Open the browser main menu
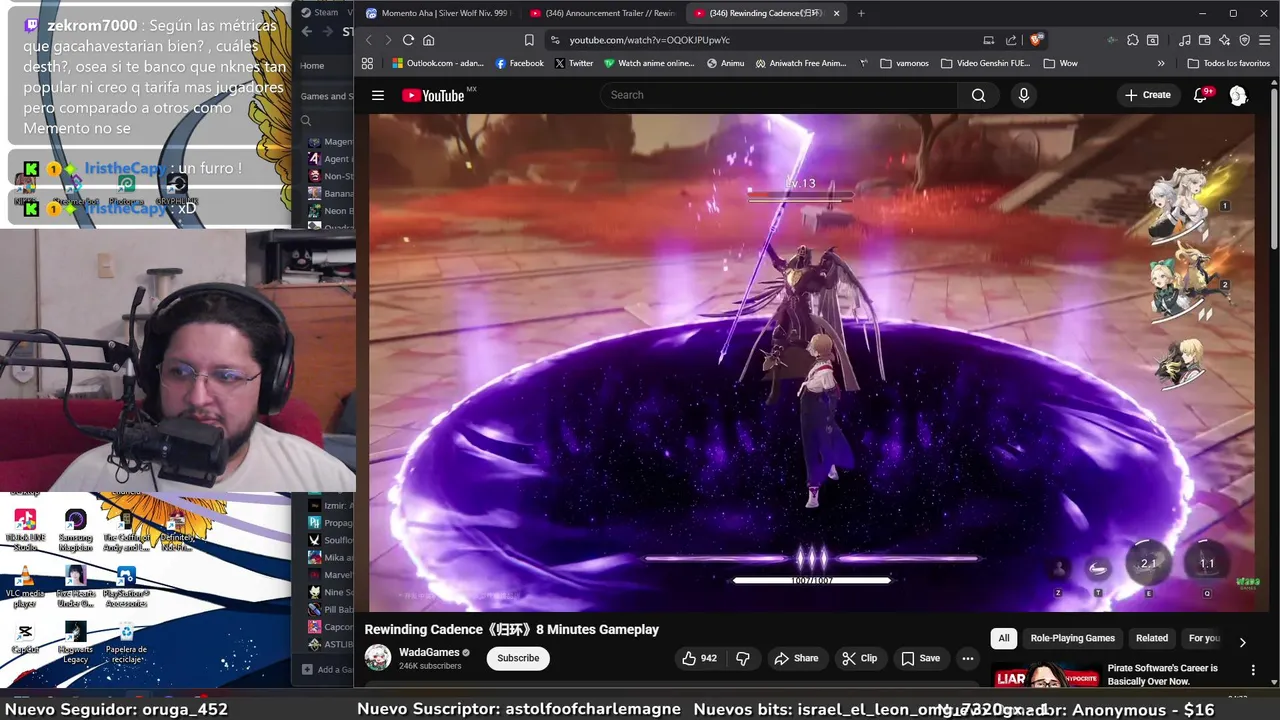Screen dimensions: 1280x720 (x=1265, y=40)
